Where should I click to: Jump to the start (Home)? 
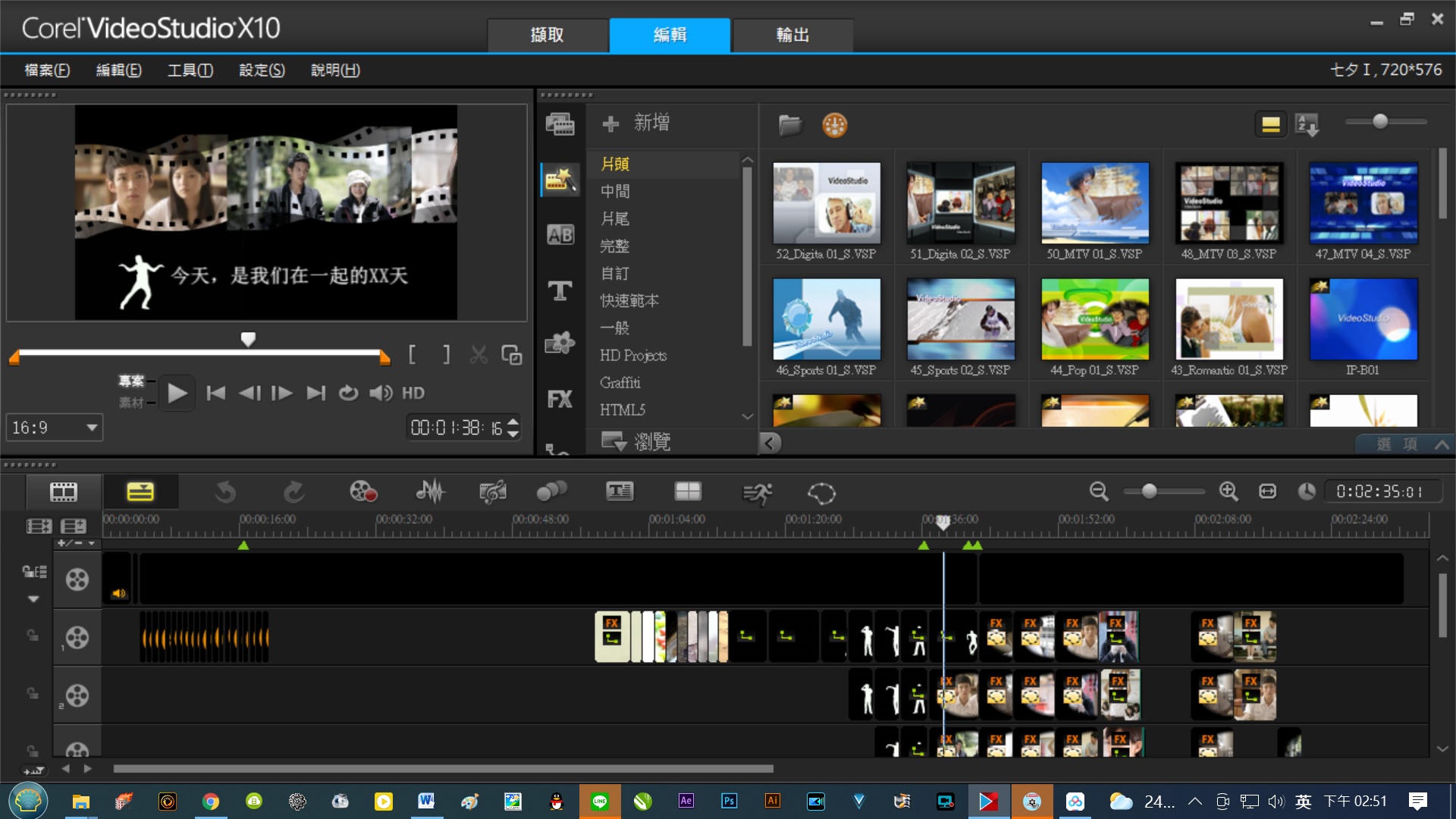216,393
